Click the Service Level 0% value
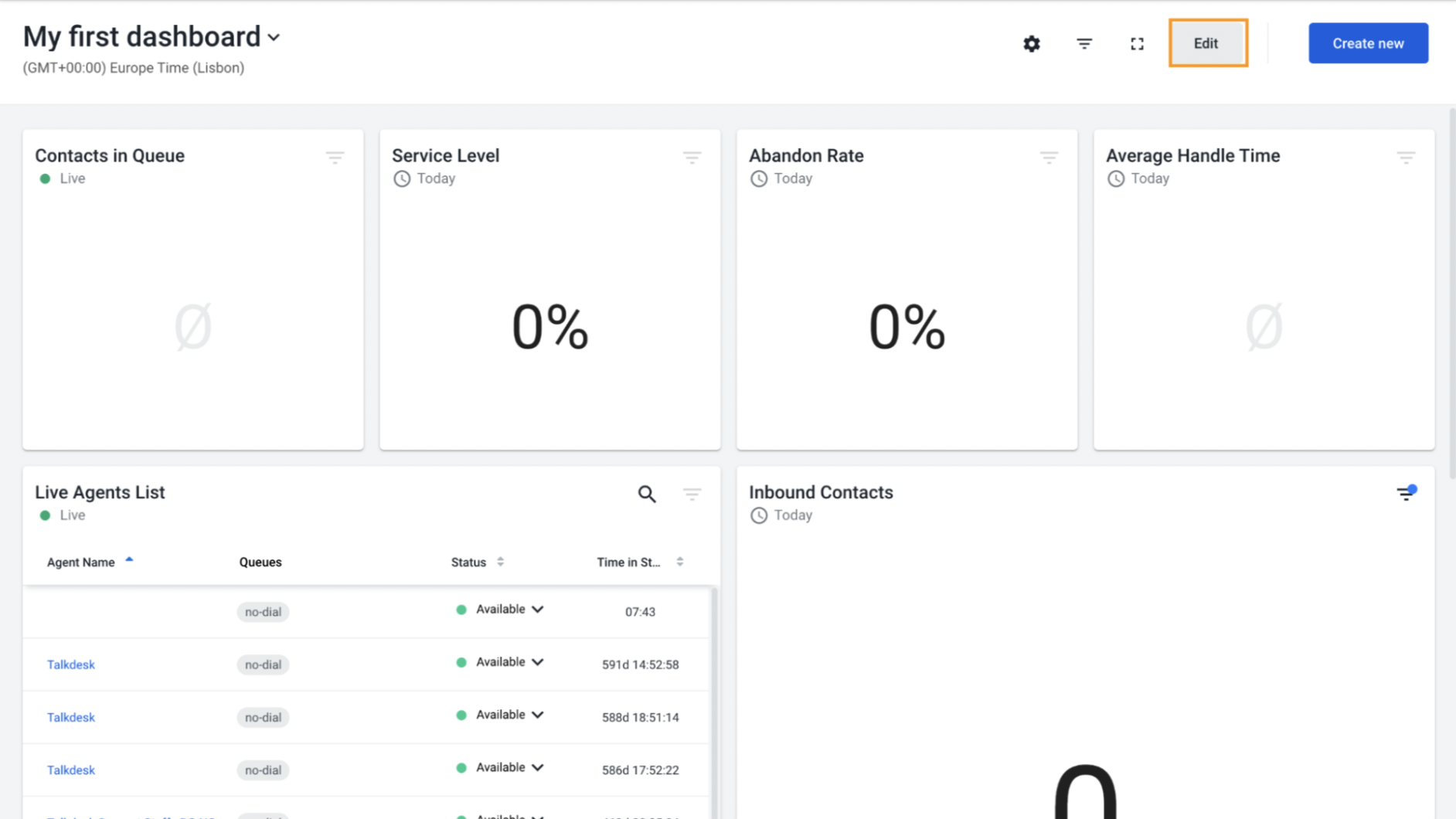 [550, 327]
